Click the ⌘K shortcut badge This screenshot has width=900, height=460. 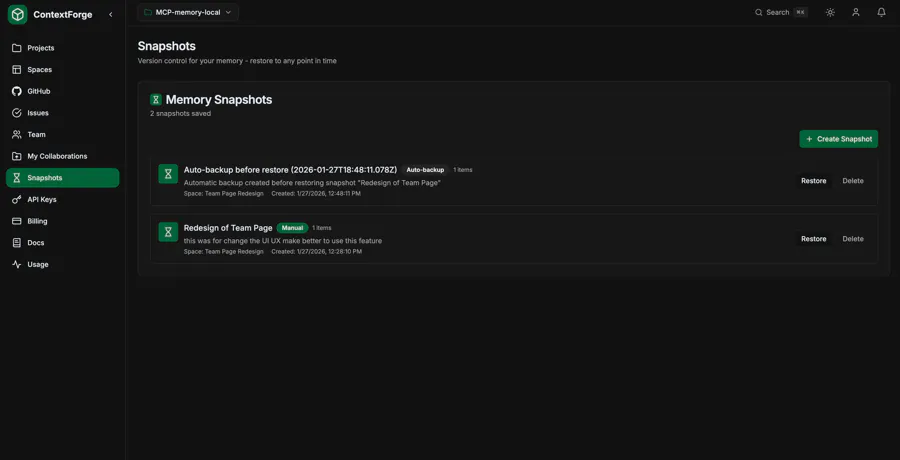(801, 12)
